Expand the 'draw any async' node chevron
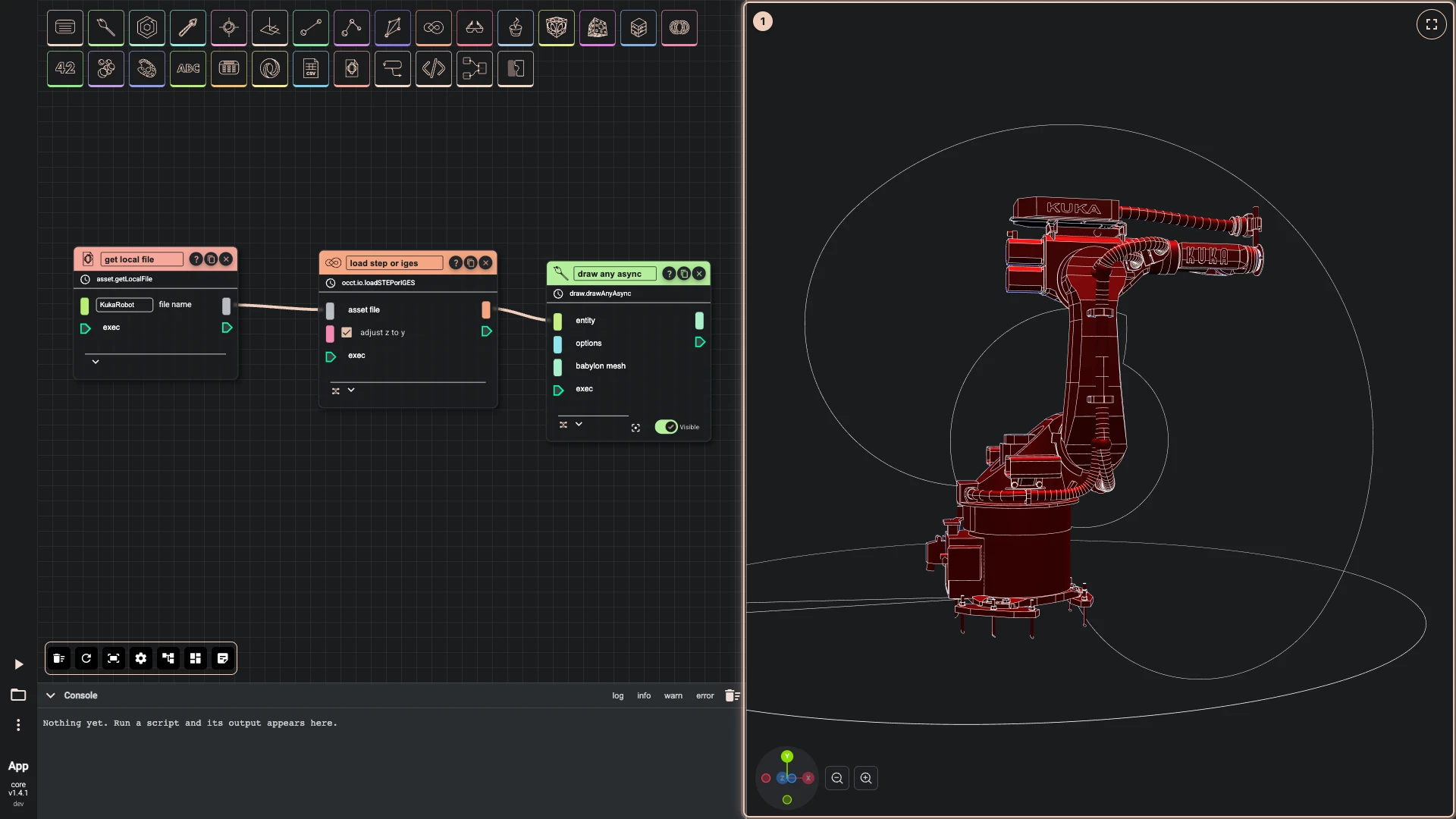 (x=579, y=424)
